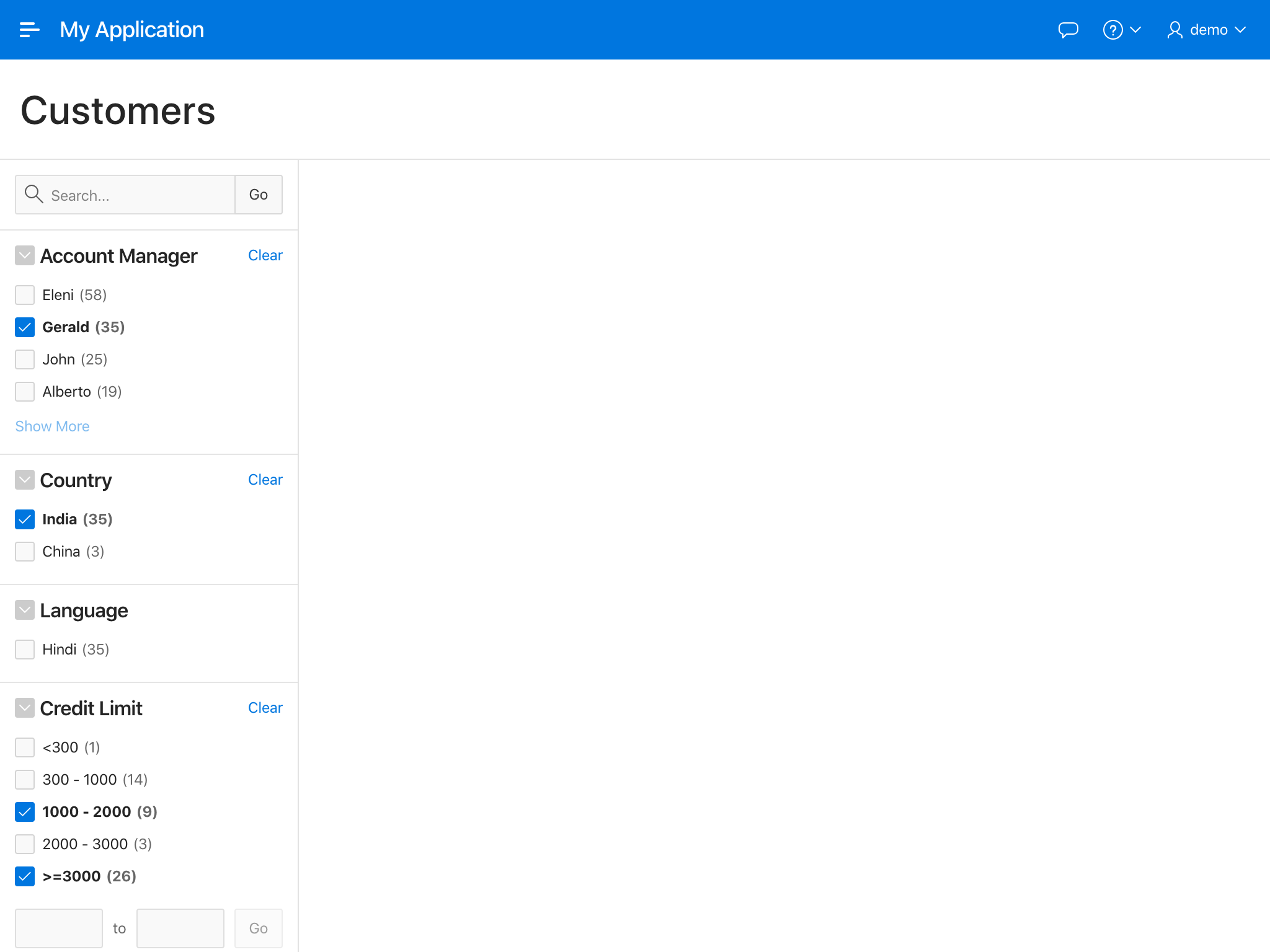The width and height of the screenshot is (1270, 952).
Task: Click the demo user profile icon
Action: [x=1174, y=30]
